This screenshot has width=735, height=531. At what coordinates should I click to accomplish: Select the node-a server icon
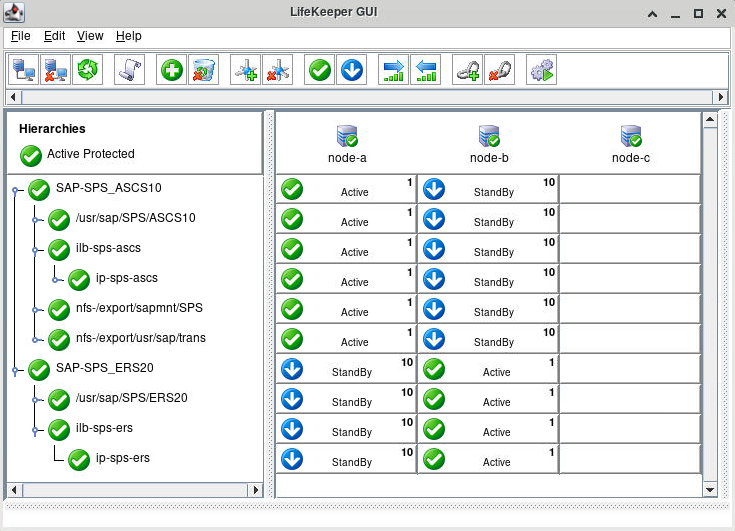coord(347,136)
